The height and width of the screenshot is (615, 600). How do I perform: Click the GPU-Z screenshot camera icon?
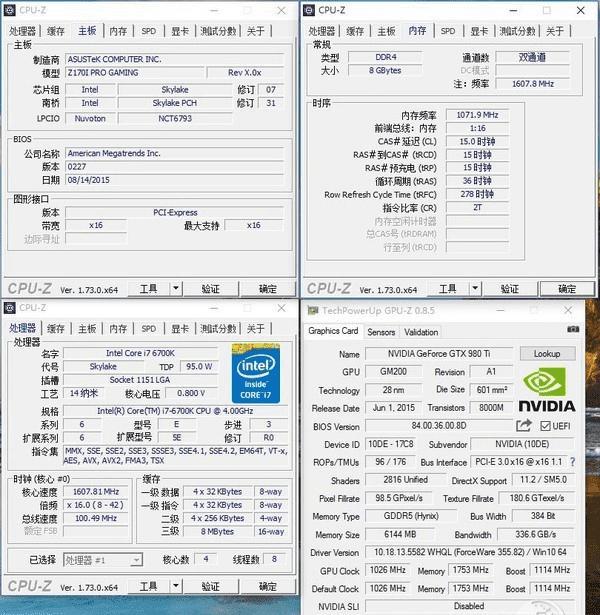(573, 329)
